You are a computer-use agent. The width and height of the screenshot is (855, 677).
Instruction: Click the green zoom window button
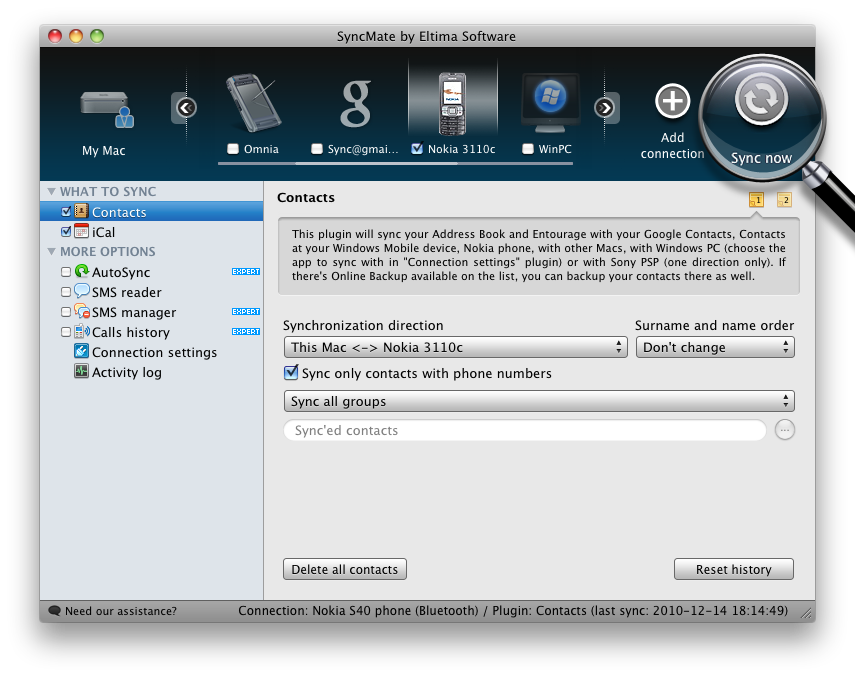pos(97,36)
